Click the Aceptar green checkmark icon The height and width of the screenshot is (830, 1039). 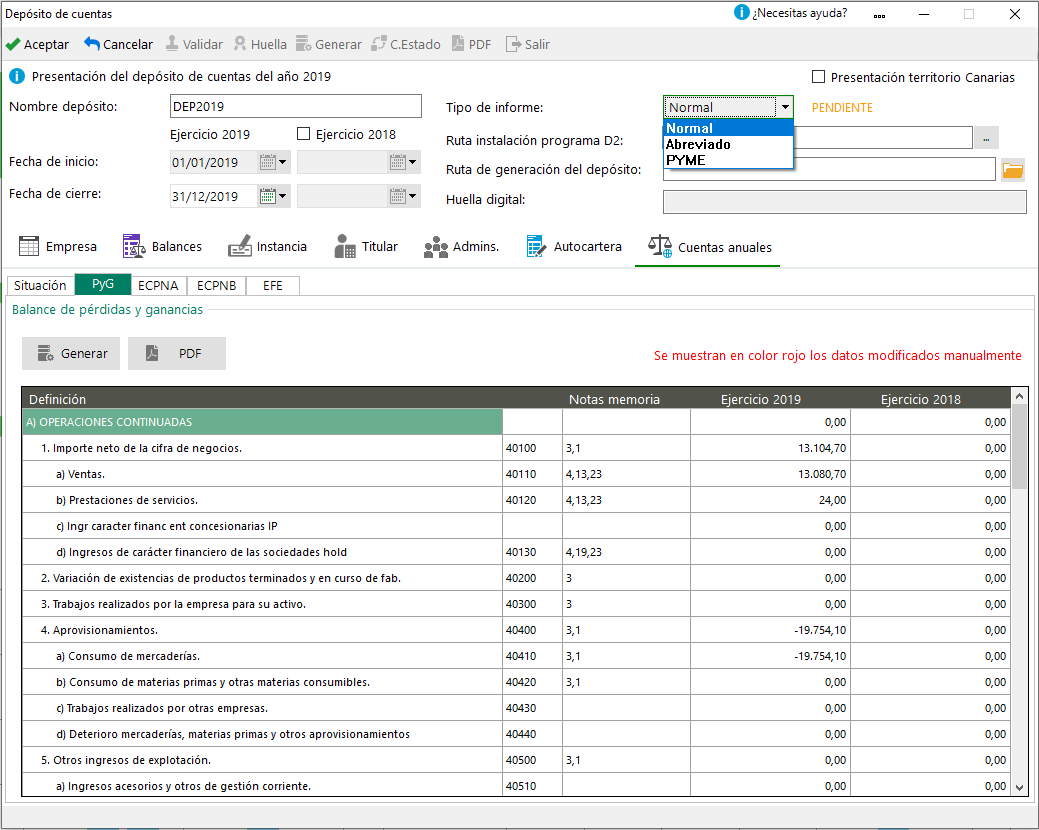coord(13,44)
